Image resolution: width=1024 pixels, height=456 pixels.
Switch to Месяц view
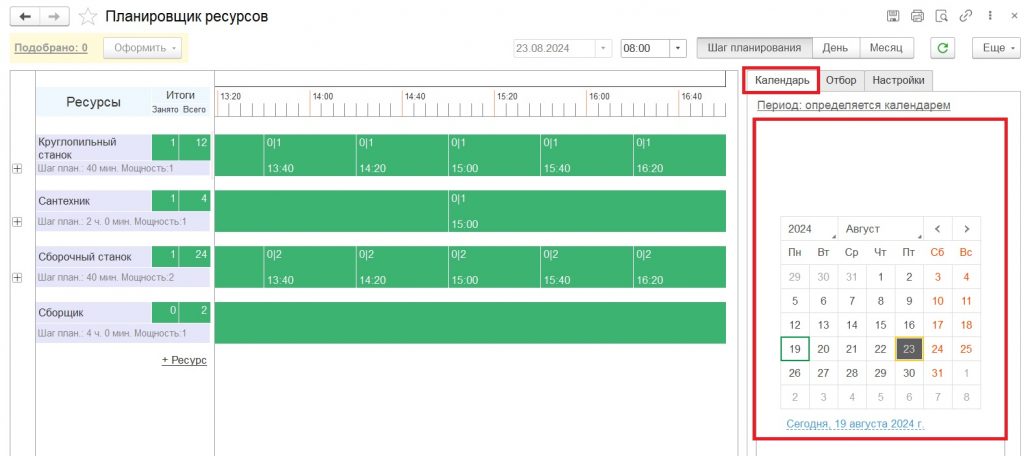point(886,48)
